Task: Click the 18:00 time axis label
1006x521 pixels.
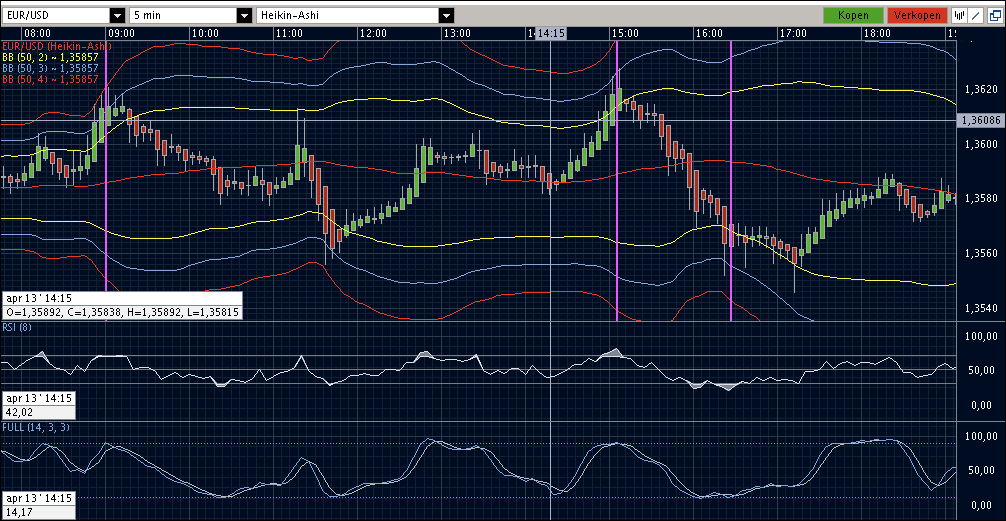Action: click(x=877, y=33)
